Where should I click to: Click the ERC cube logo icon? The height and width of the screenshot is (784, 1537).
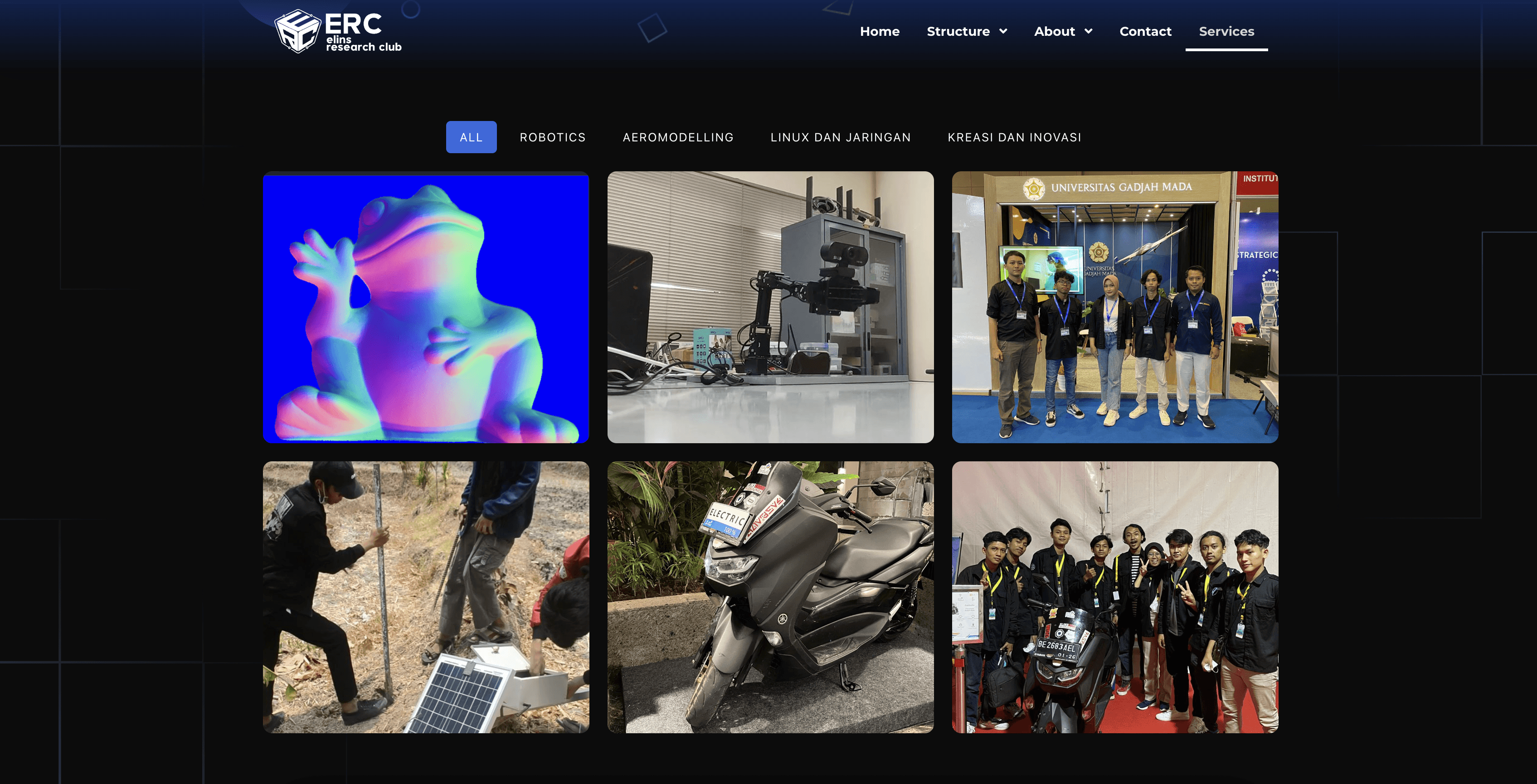click(x=297, y=31)
